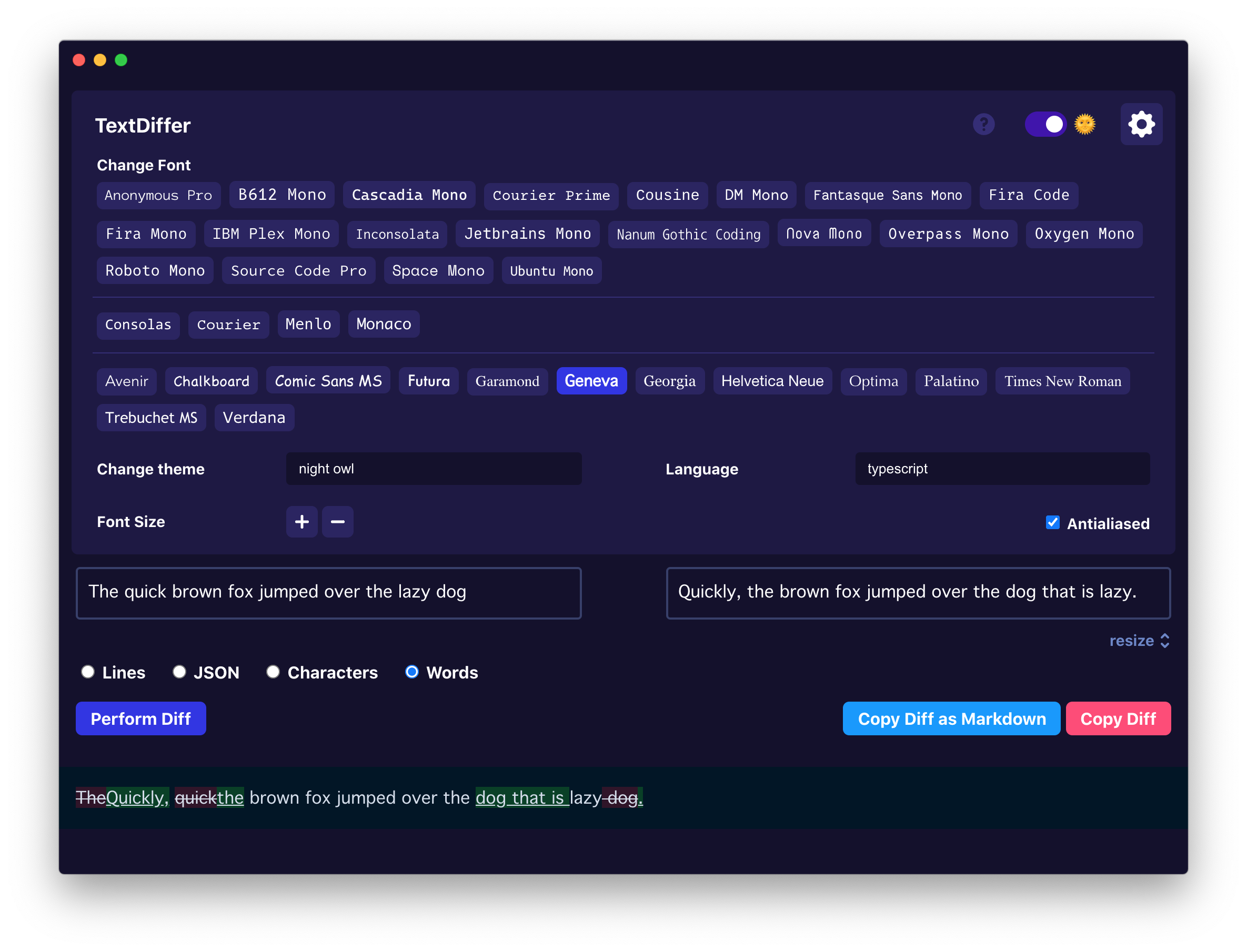1247x952 pixels.
Task: Click the left text input area
Action: click(x=329, y=592)
